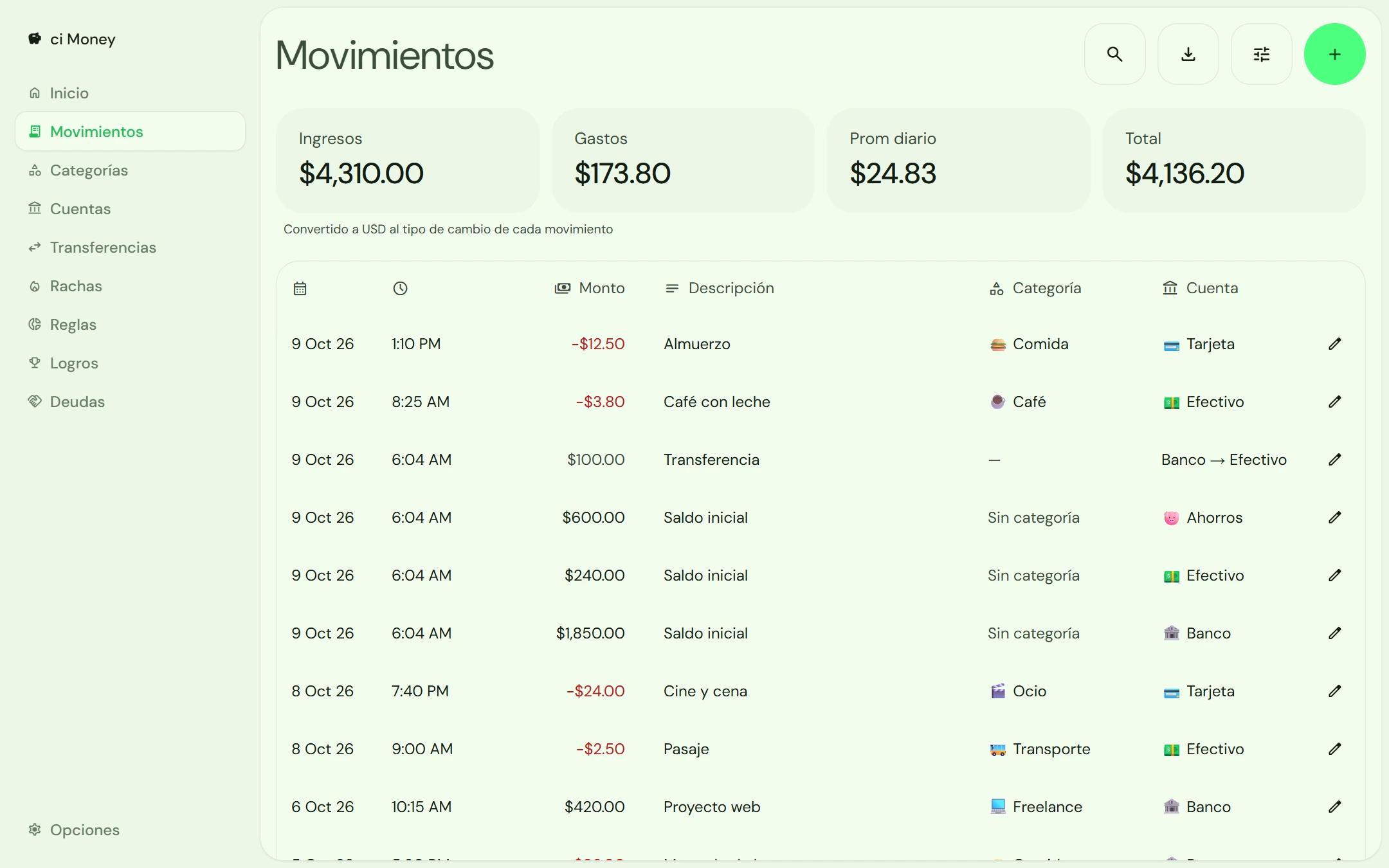This screenshot has height=868, width=1389.
Task: Click Freelance category in Proyecto web row
Action: pos(1036,807)
